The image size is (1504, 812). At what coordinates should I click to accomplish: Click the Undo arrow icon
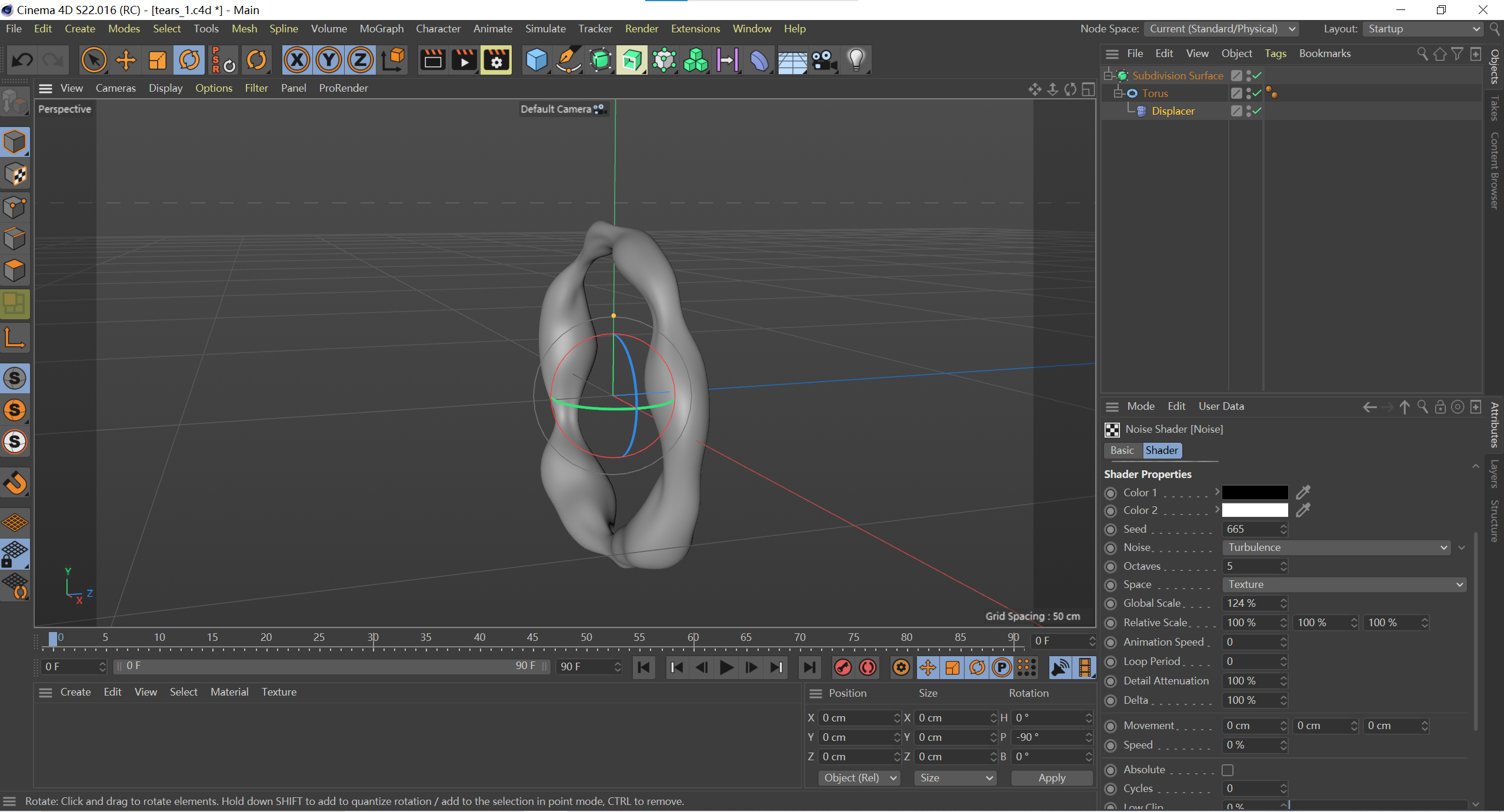point(22,60)
